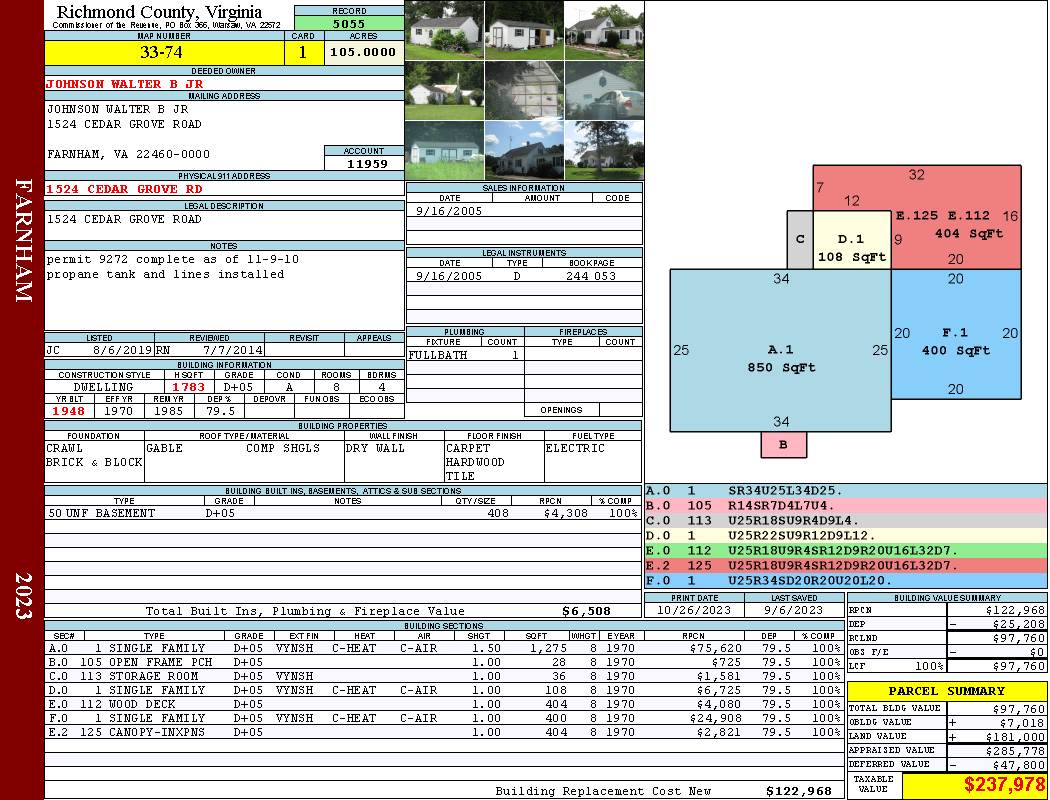Select the gray C.0 113 legend row
Screen dimensions: 1050x800
846,520
